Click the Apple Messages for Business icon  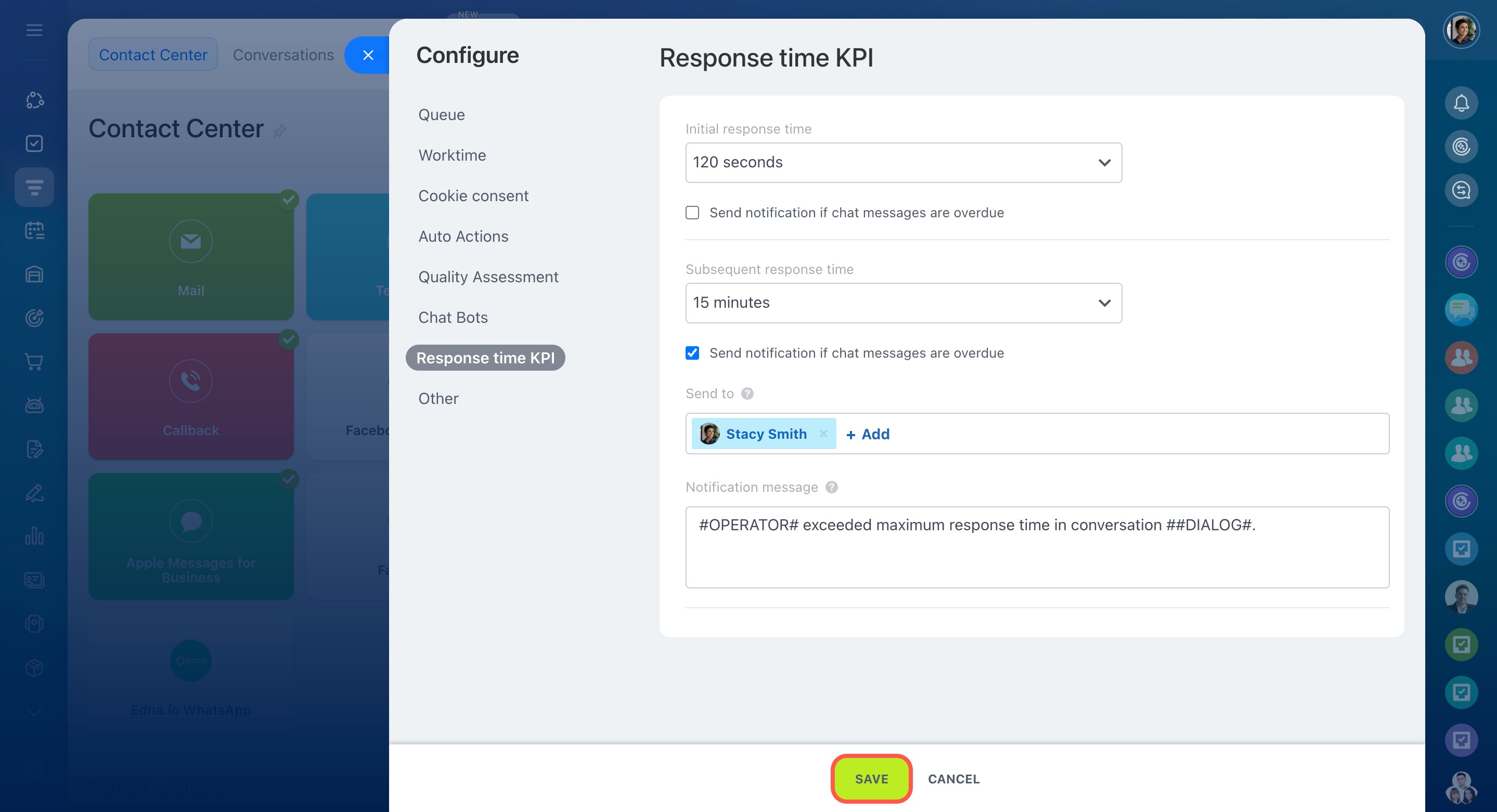pyautogui.click(x=190, y=520)
